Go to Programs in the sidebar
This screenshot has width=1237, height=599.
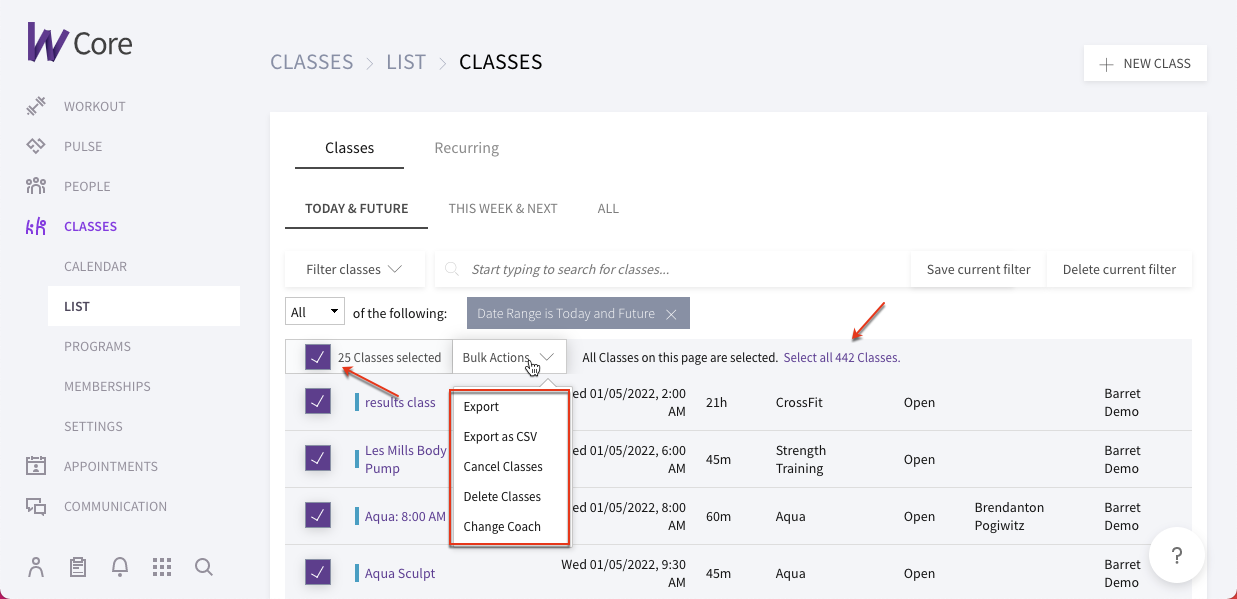tap(97, 346)
